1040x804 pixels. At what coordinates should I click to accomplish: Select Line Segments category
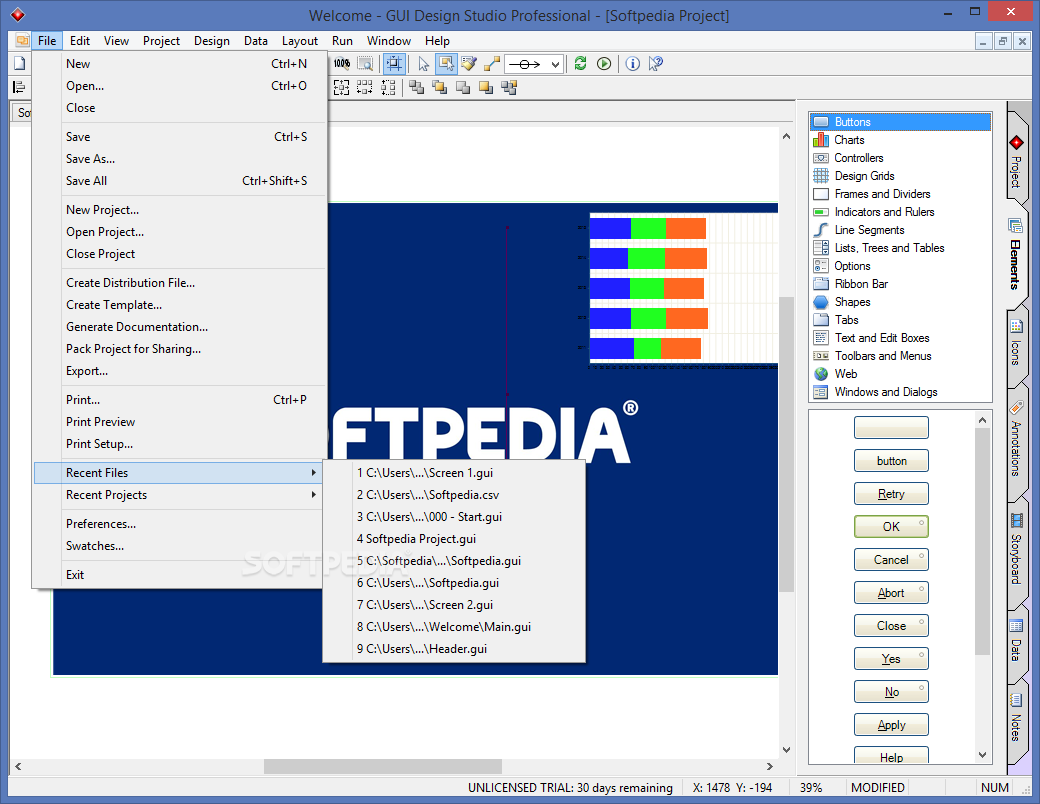pos(869,230)
